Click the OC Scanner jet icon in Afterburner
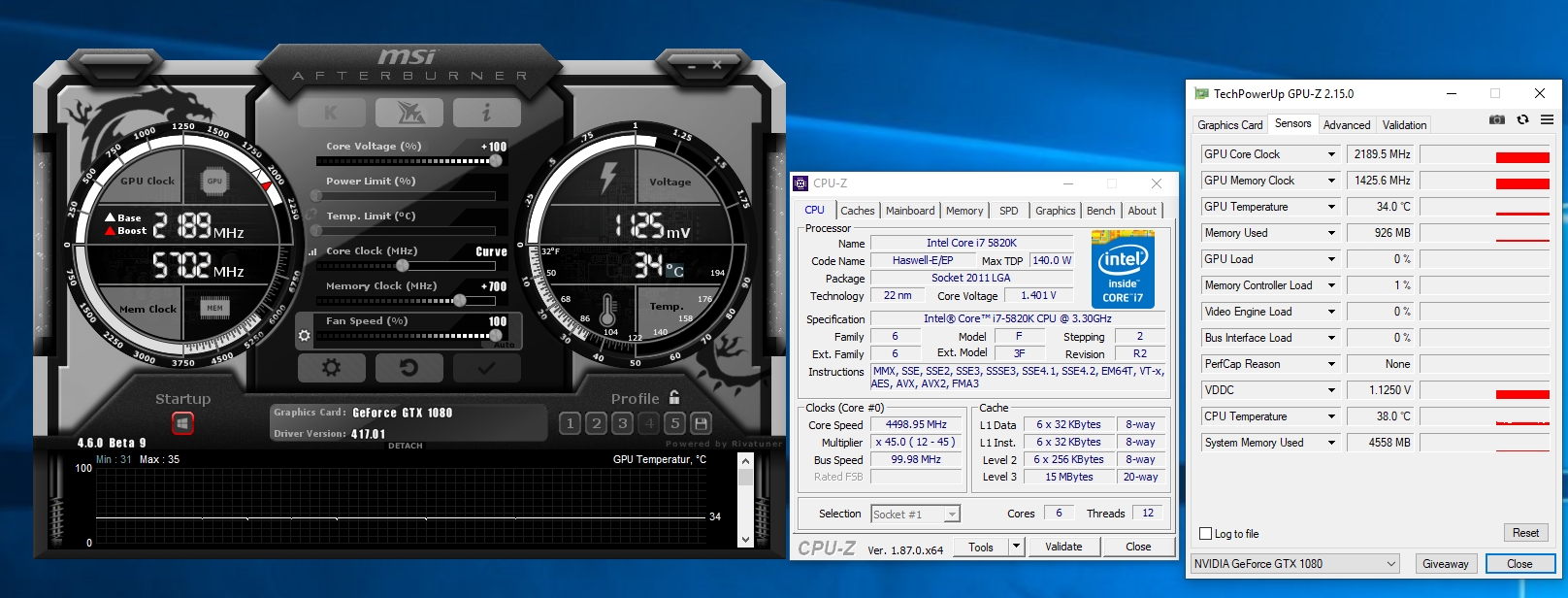The image size is (1568, 598). 409,113
